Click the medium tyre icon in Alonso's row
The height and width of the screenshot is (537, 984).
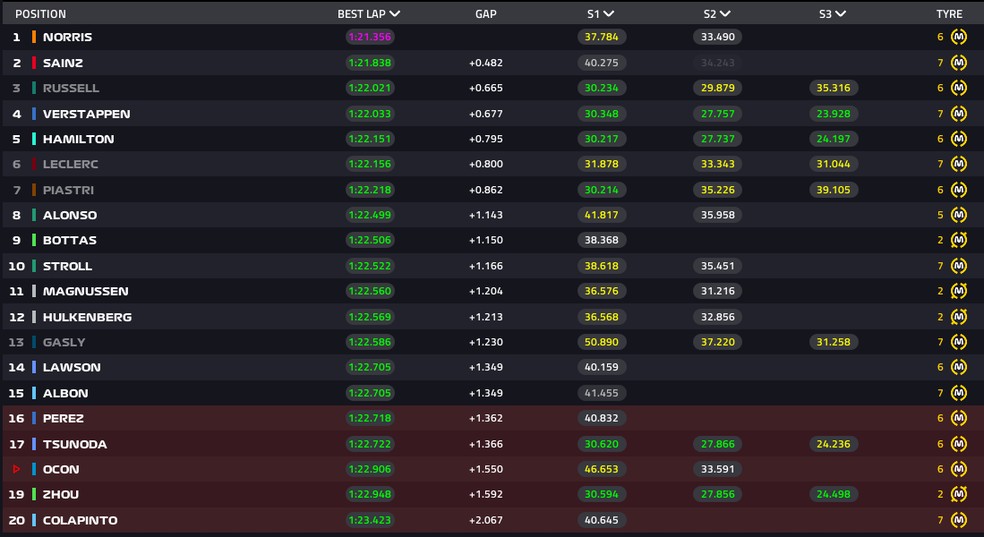(x=958, y=215)
